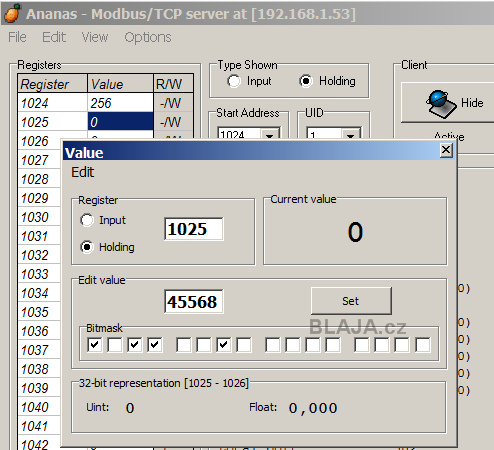This screenshot has width=494, height=450.
Task: Select register row 1037
Action: [40, 350]
